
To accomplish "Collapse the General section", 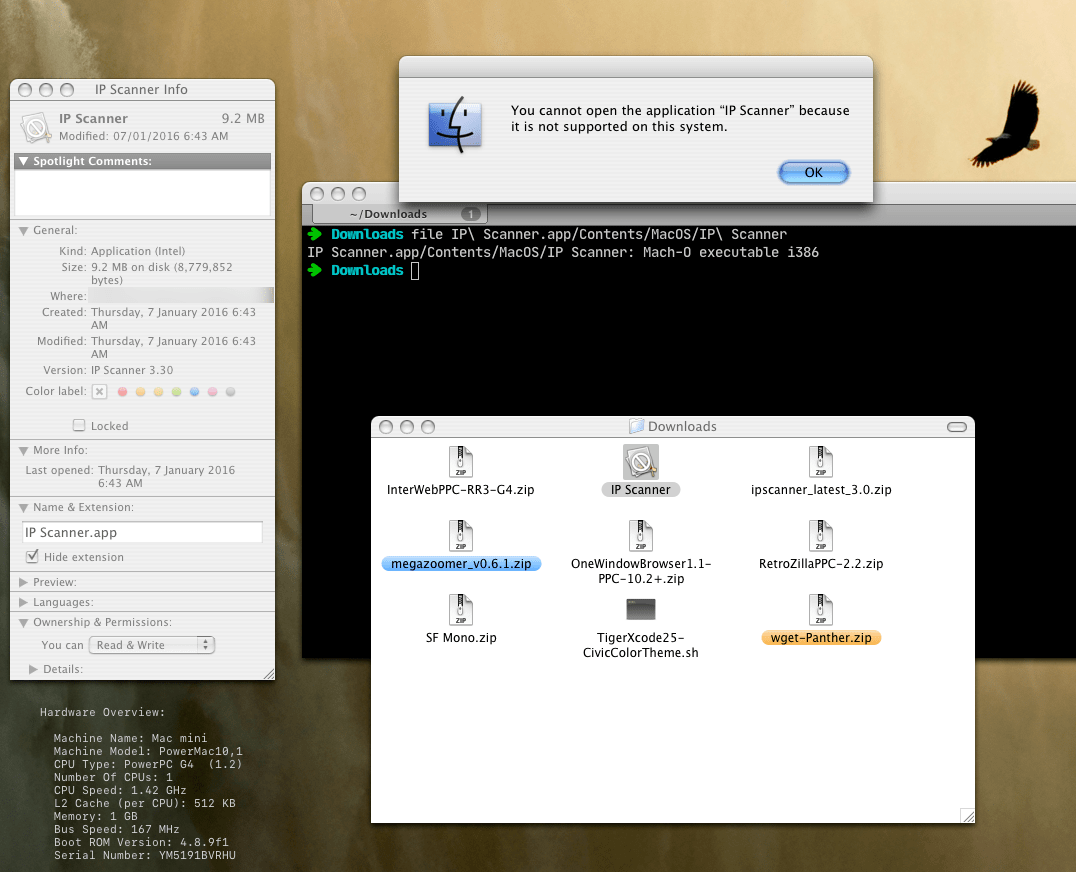I will click(x=23, y=231).
